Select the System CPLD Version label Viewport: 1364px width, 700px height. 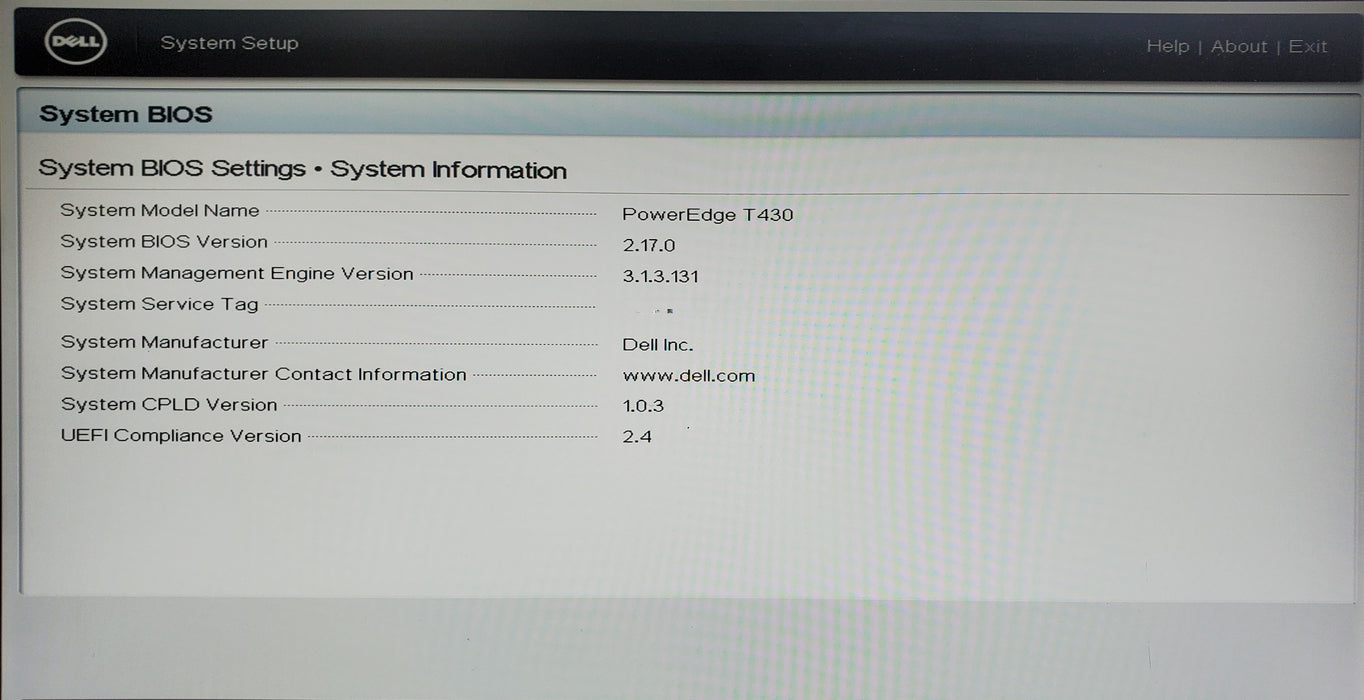tap(169, 405)
